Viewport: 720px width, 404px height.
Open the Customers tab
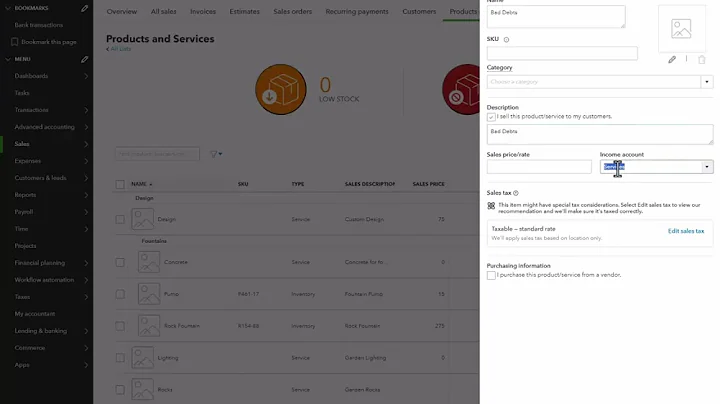pyautogui.click(x=419, y=11)
